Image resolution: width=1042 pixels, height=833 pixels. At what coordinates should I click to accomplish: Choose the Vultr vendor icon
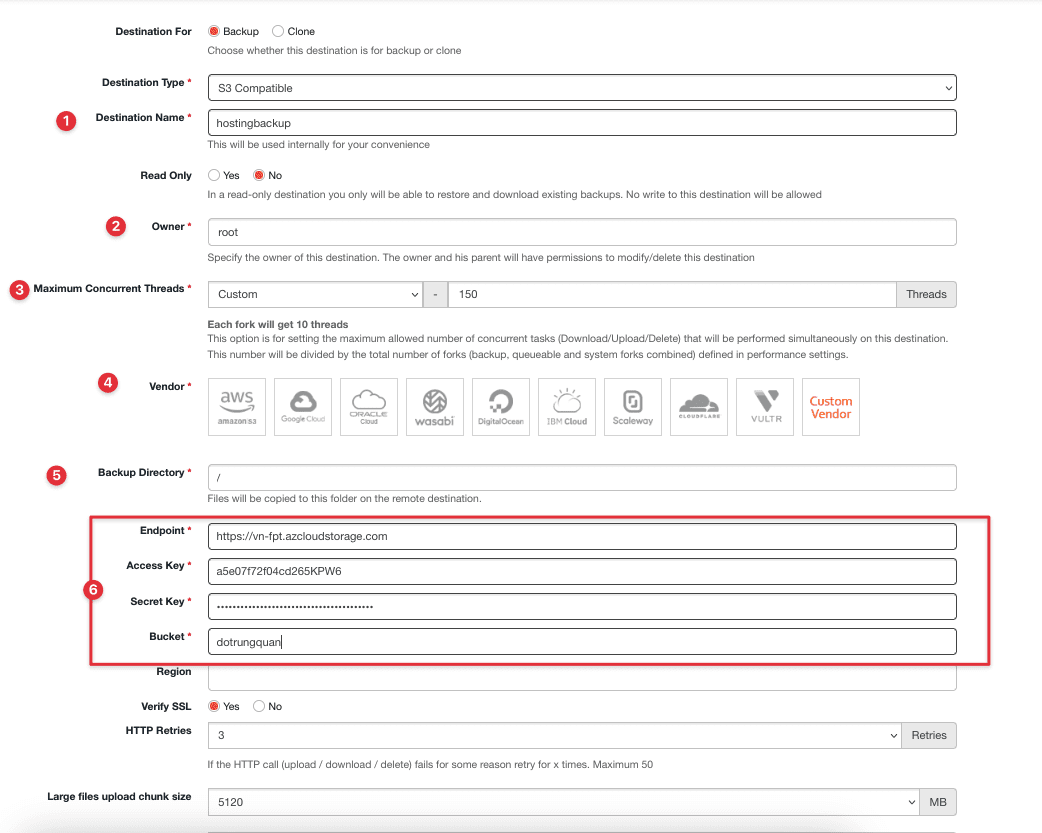765,407
